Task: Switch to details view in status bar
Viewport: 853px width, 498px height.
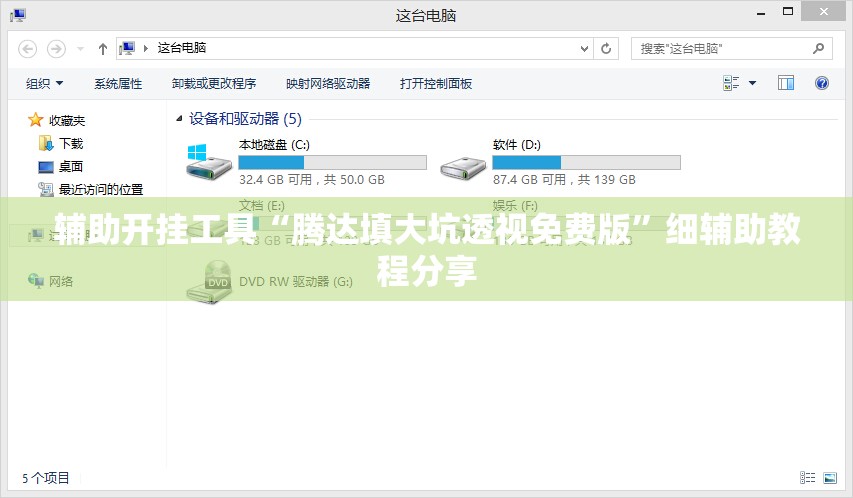Action: [x=807, y=478]
